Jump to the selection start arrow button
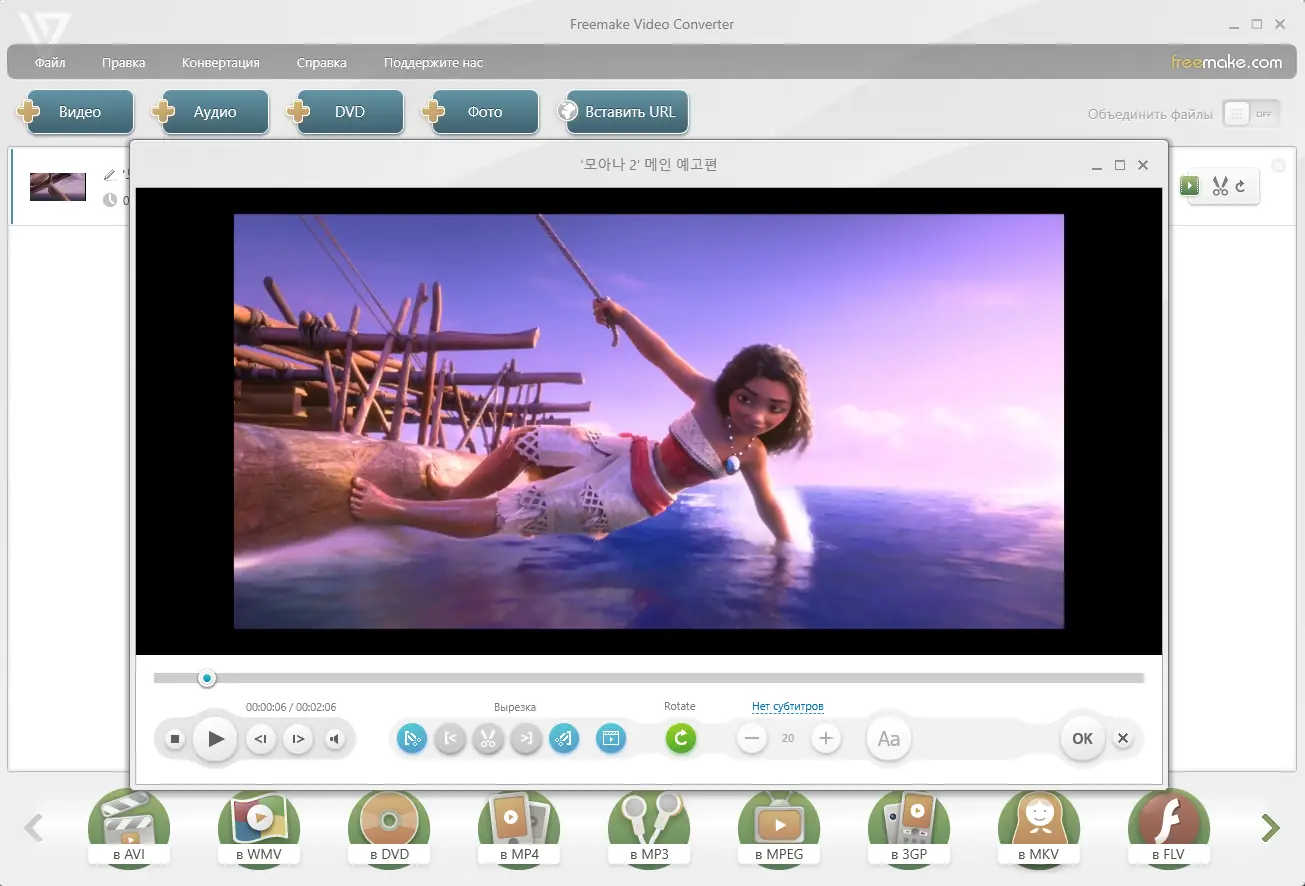 (450, 739)
